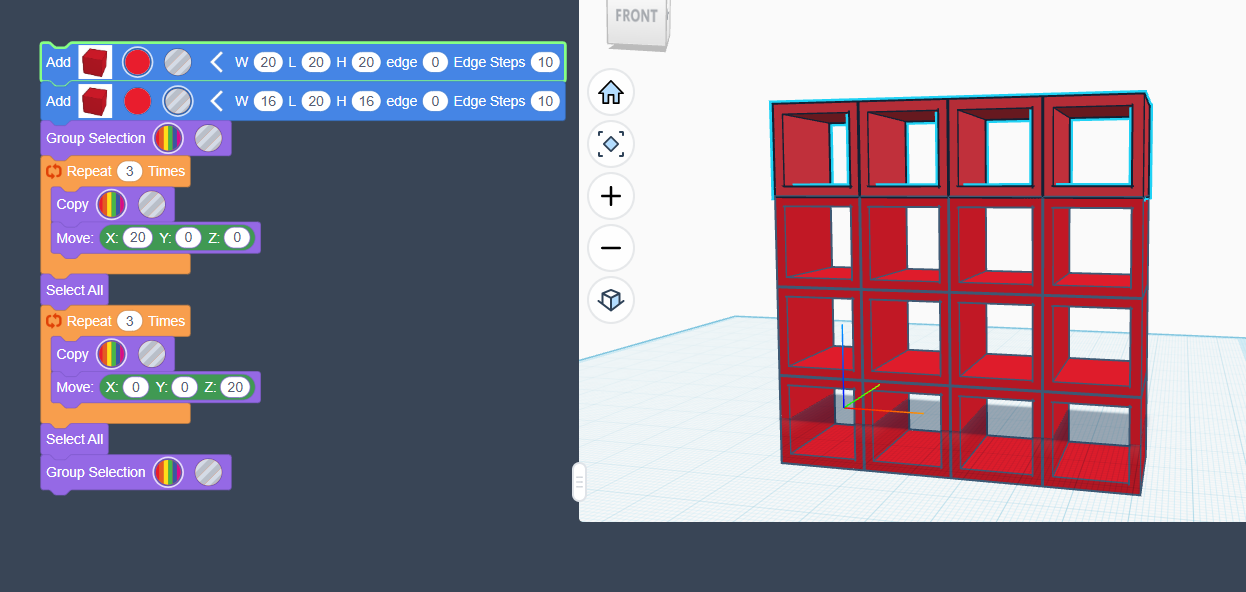Toggle the hole option on the first Group Selection block

coord(208,138)
